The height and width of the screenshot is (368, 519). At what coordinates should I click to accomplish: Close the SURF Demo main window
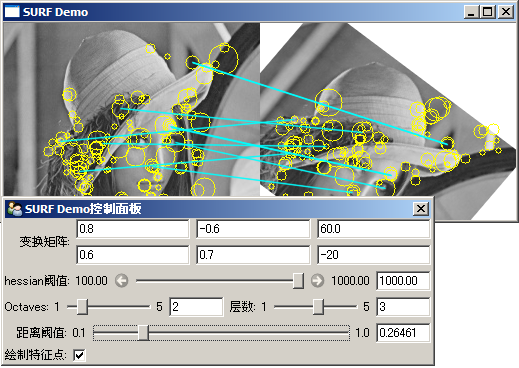click(x=506, y=12)
